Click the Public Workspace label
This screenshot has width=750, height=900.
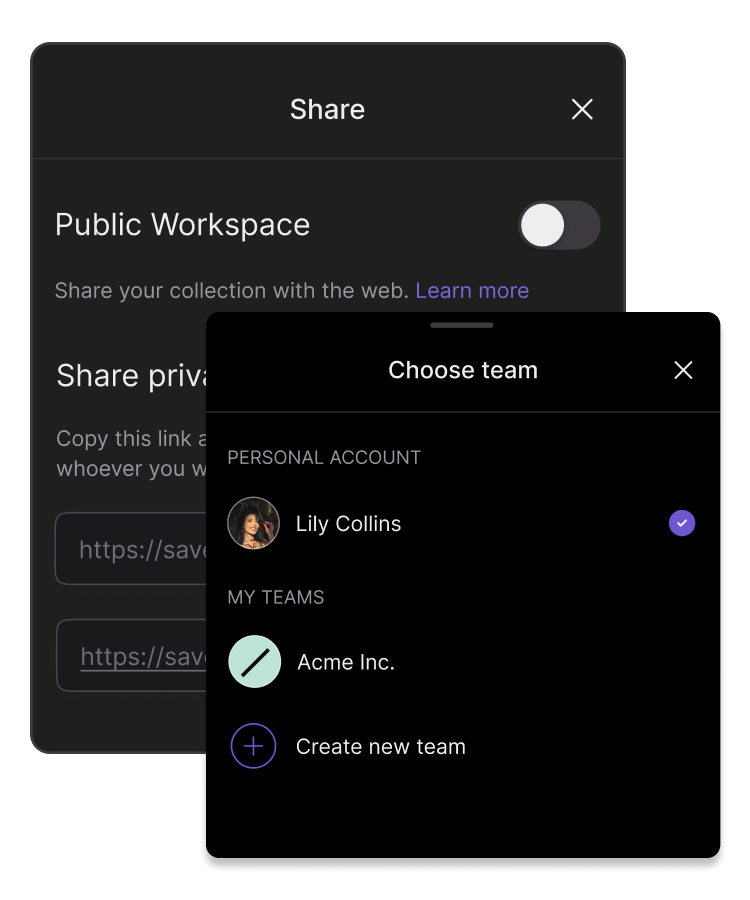click(182, 225)
